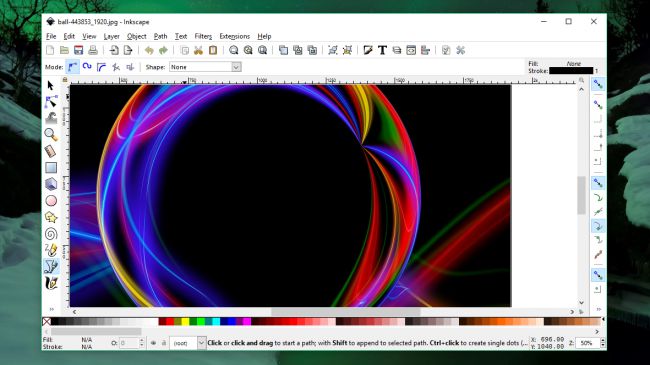Enable paraxial line segments mode
This screenshot has width=650, height=365.
(x=130, y=67)
